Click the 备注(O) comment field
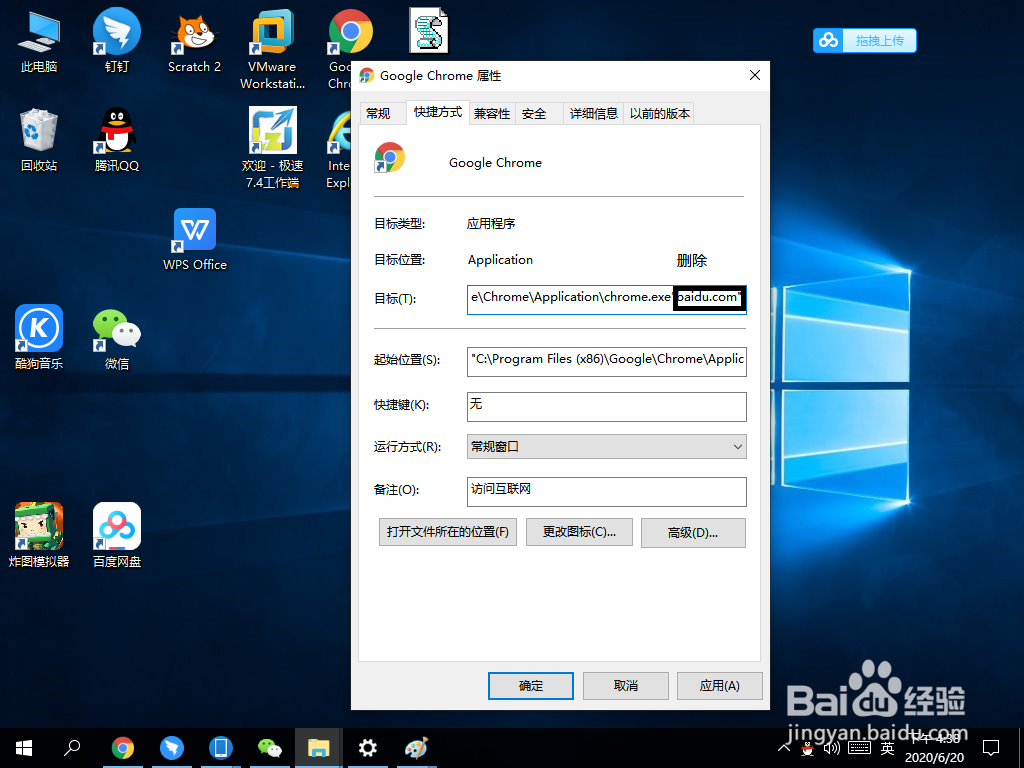1024x768 pixels. [607, 492]
